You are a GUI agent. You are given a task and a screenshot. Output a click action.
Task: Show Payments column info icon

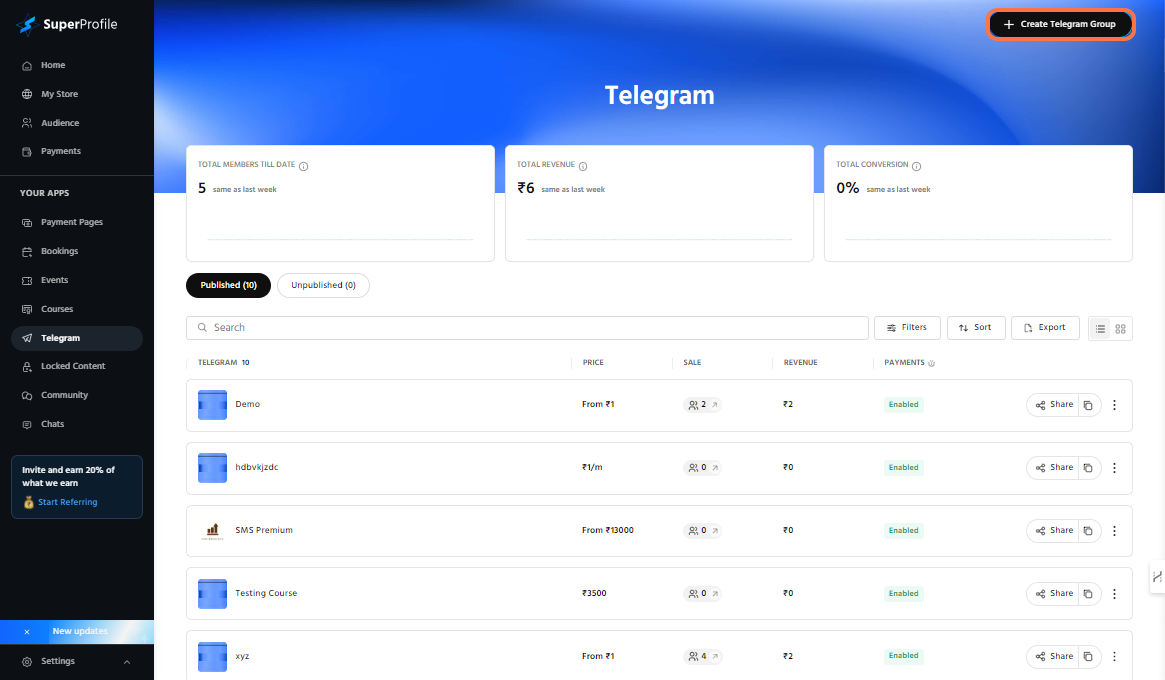[x=932, y=363]
